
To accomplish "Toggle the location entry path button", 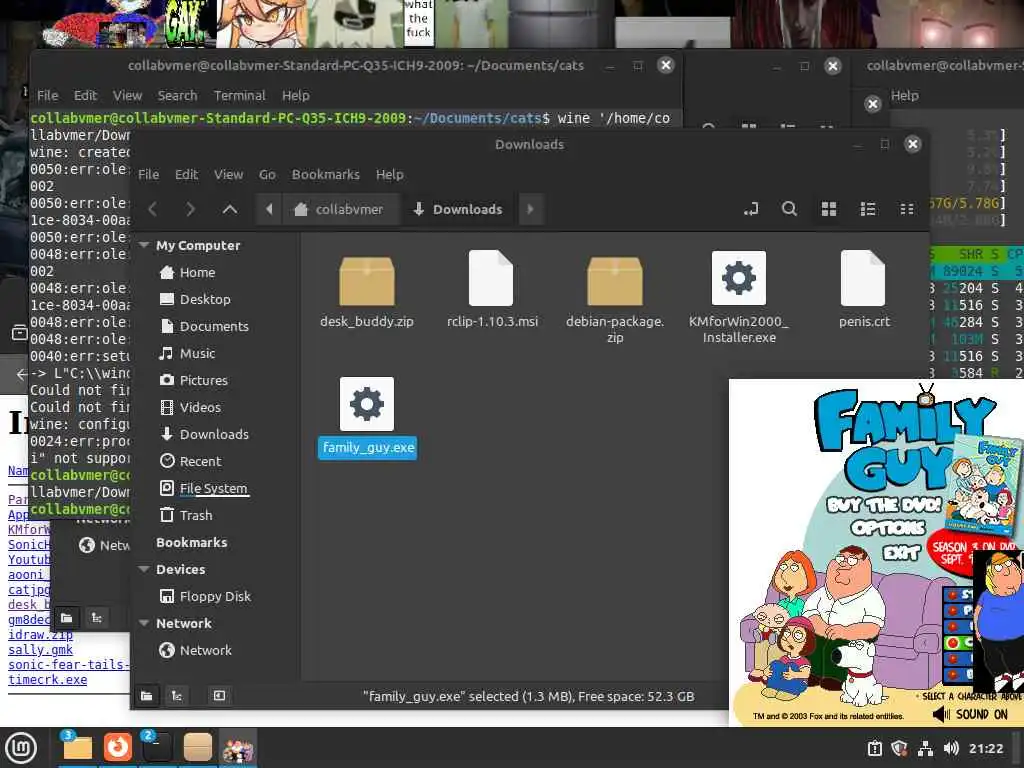I will 750,209.
